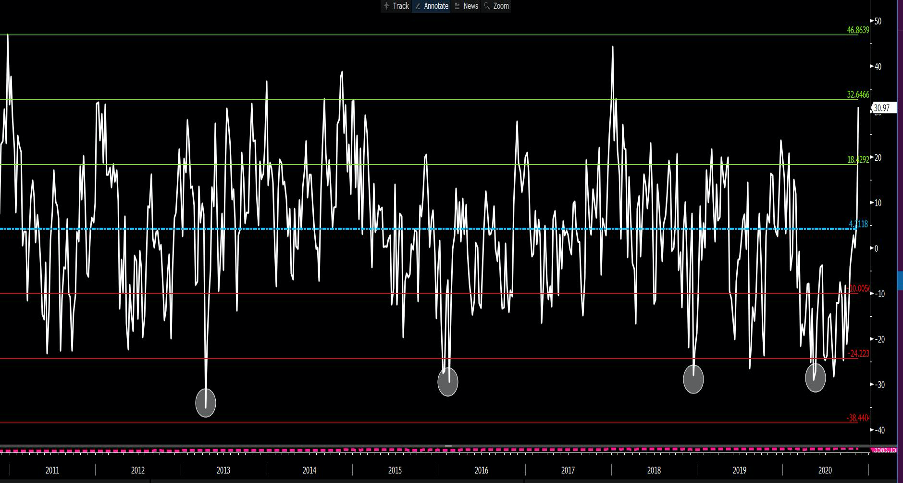Select the grey ellipse annotation at the 2020 low
The height and width of the screenshot is (484, 904).
pyautogui.click(x=815, y=378)
